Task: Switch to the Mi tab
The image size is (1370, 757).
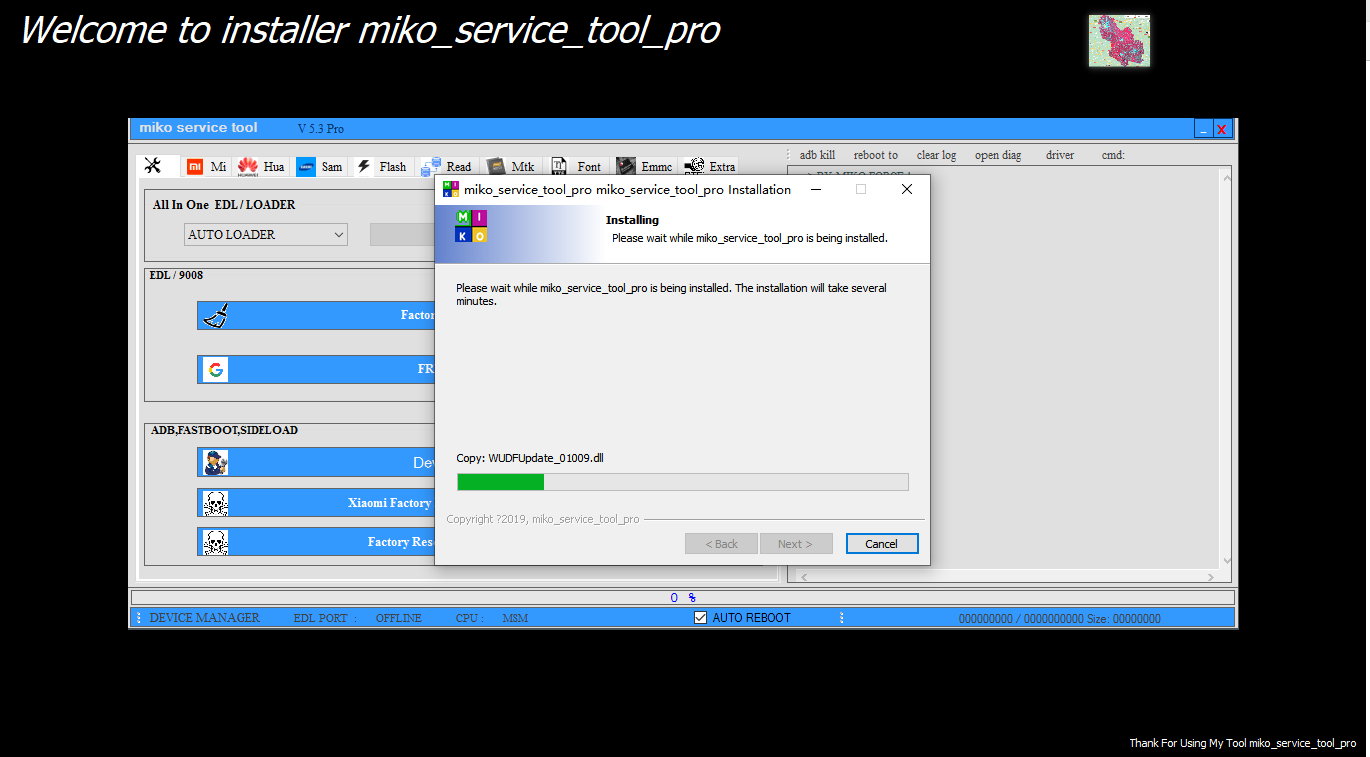Action: pos(207,167)
